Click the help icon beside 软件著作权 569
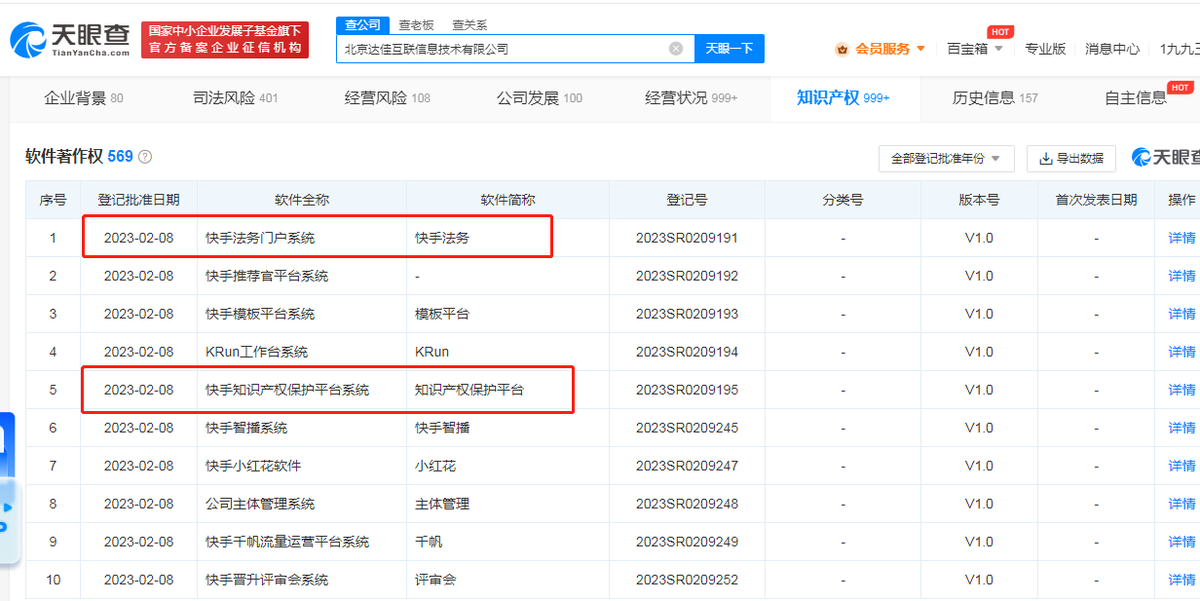The image size is (1200, 601). (145, 157)
